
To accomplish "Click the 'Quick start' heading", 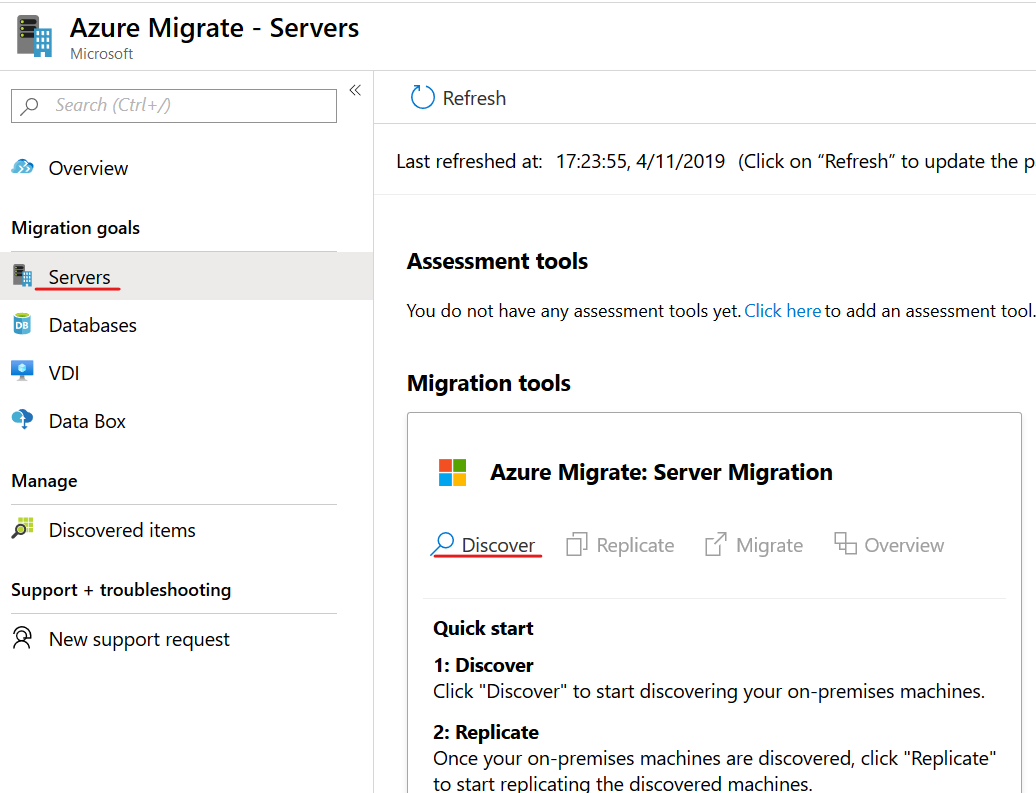I will pos(483,628).
